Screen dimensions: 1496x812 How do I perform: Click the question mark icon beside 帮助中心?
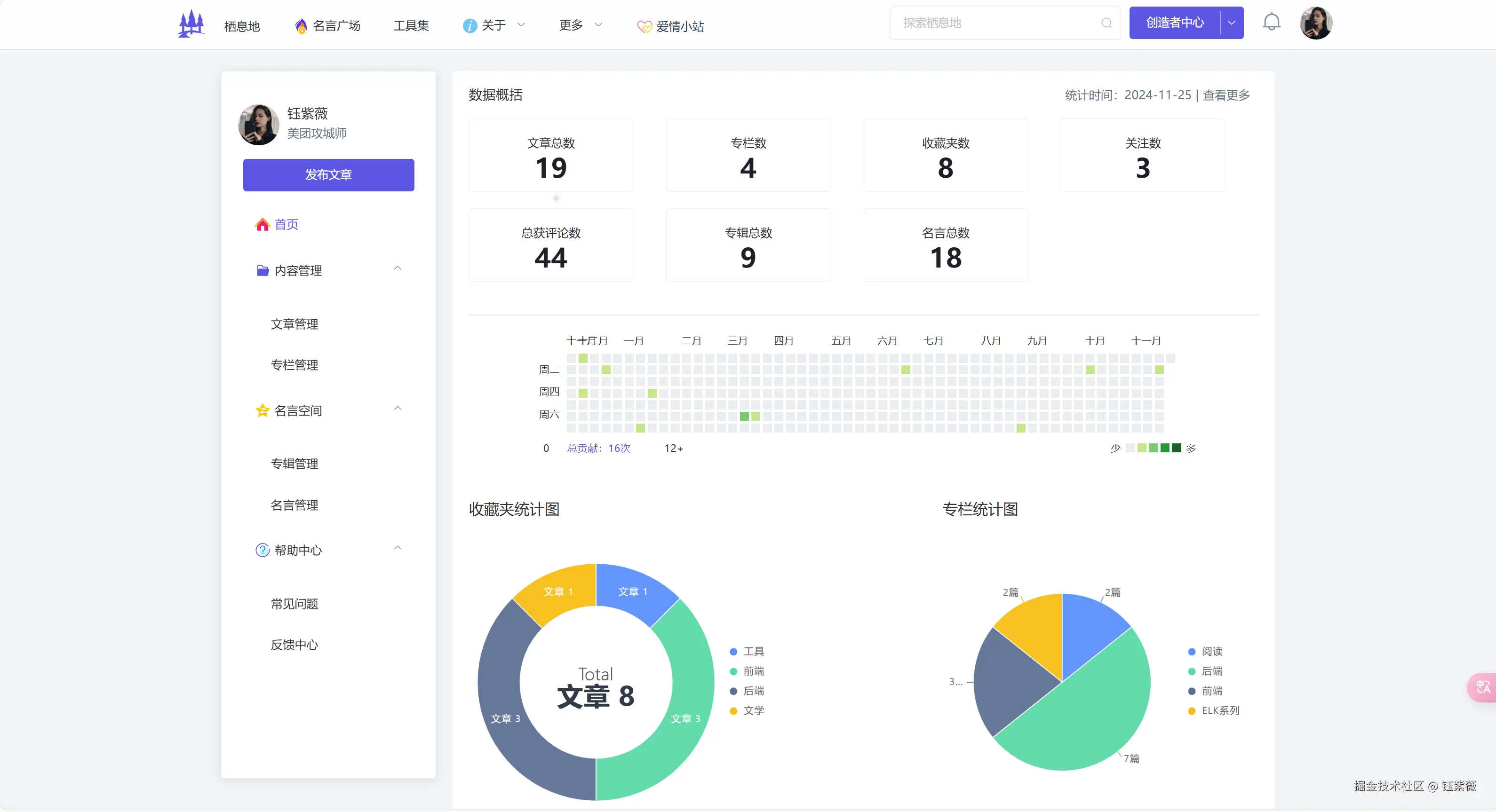tap(262, 550)
